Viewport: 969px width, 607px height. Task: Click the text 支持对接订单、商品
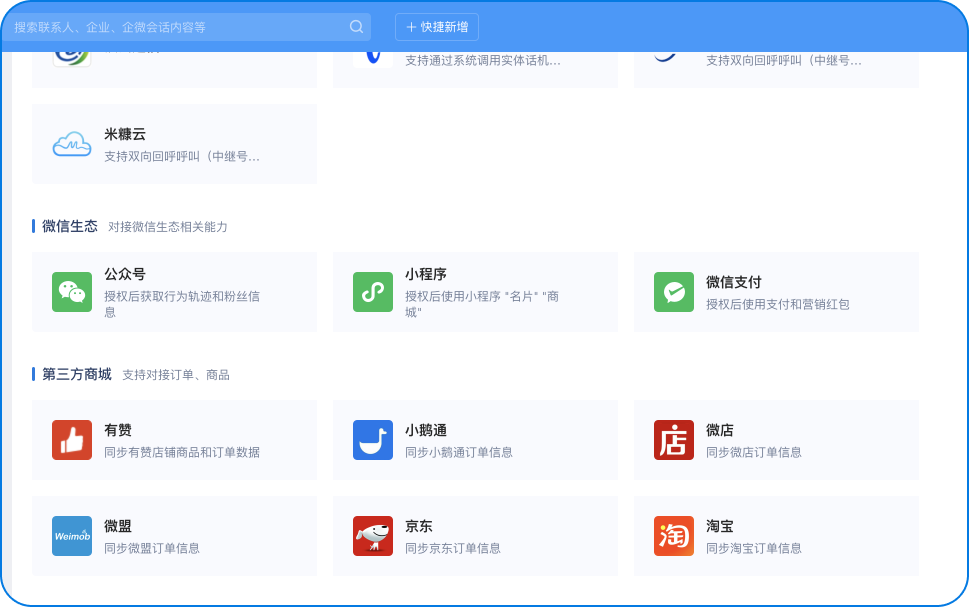coord(176,375)
